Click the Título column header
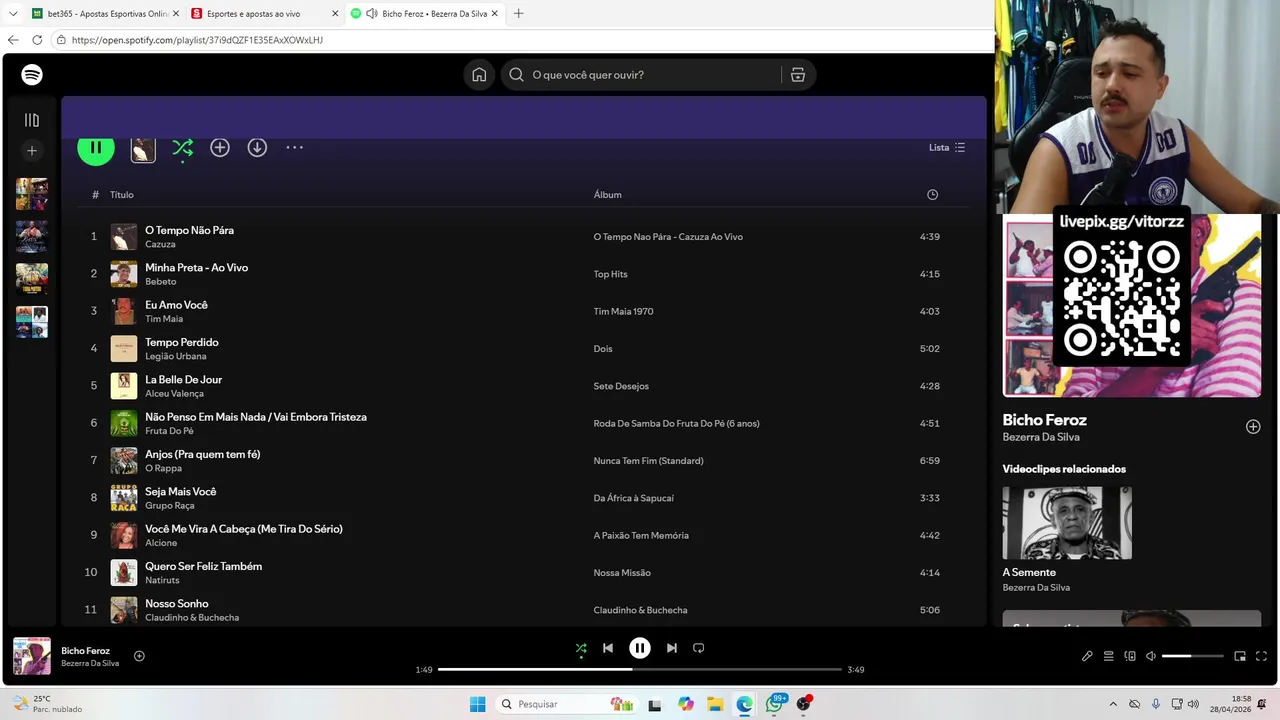Screen dimensions: 1280x720 121,195
